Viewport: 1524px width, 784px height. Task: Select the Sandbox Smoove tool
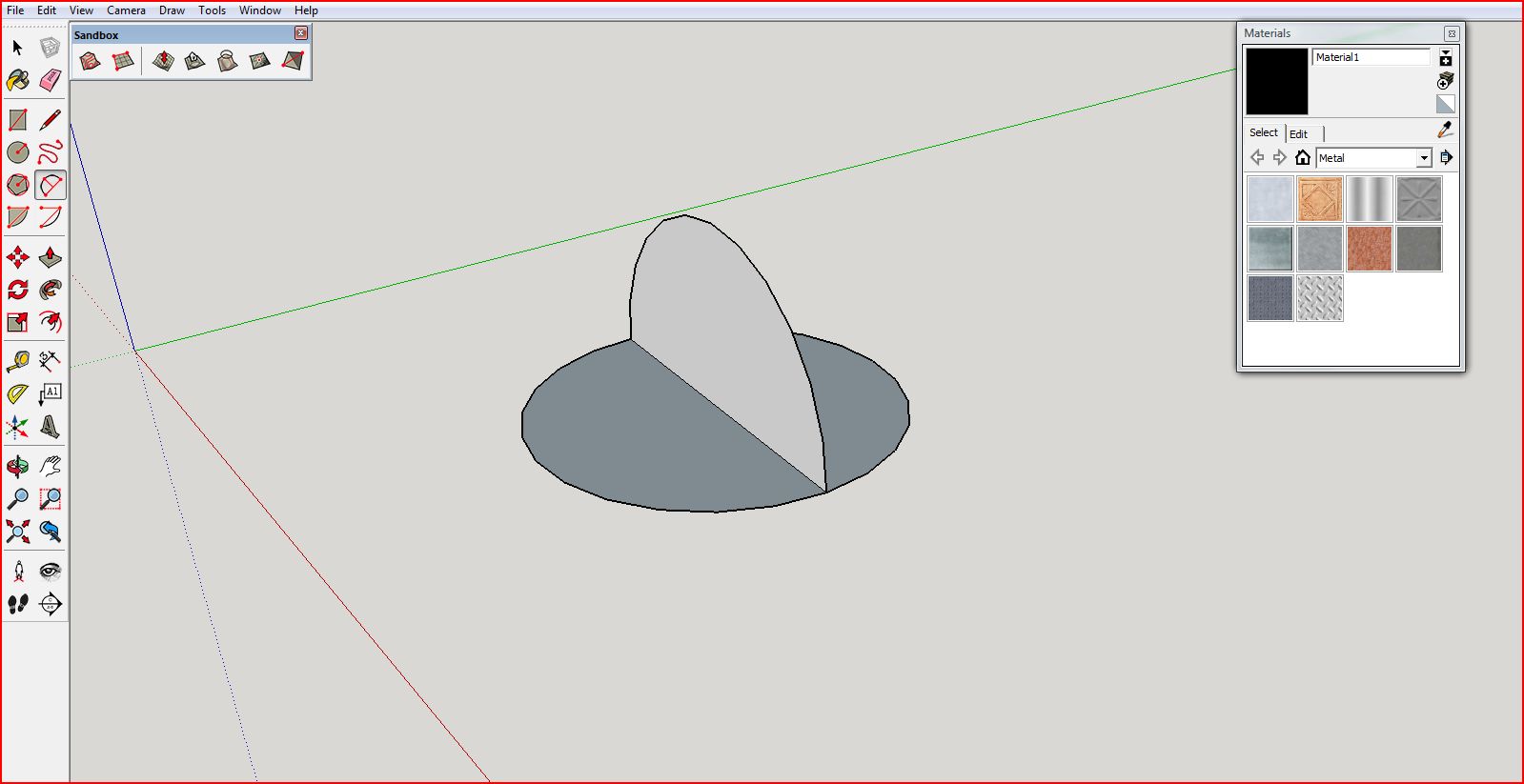coord(163,61)
